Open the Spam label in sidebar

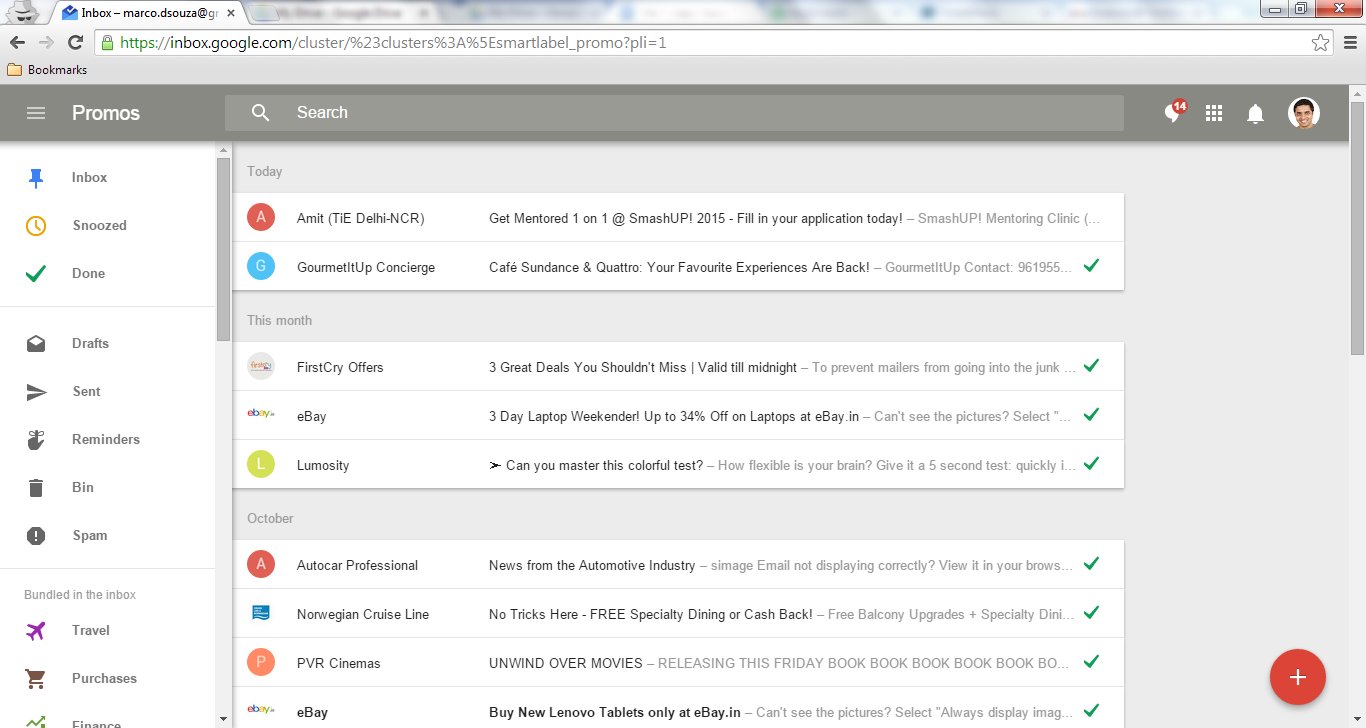click(89, 535)
